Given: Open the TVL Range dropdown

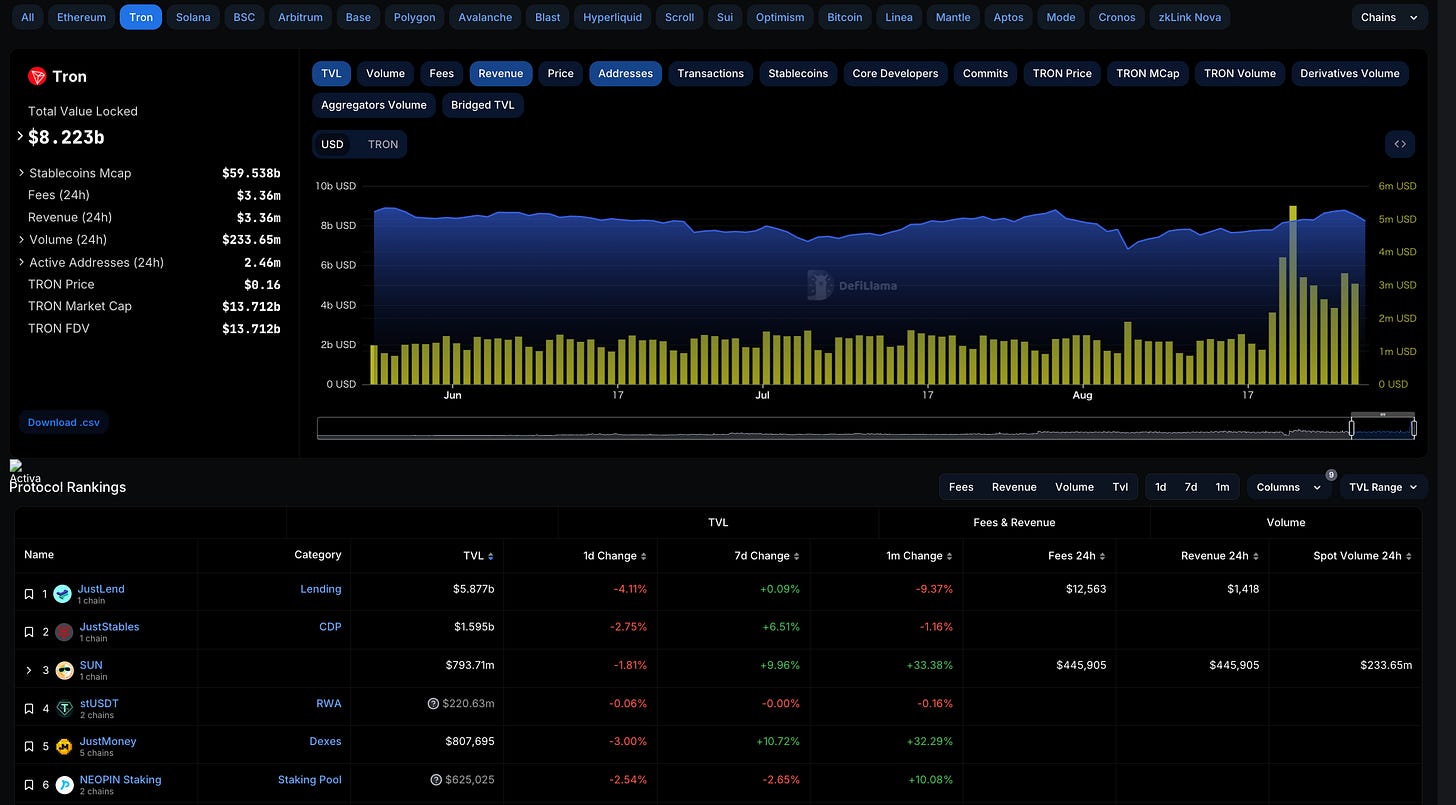Looking at the screenshot, I should click(x=1383, y=487).
